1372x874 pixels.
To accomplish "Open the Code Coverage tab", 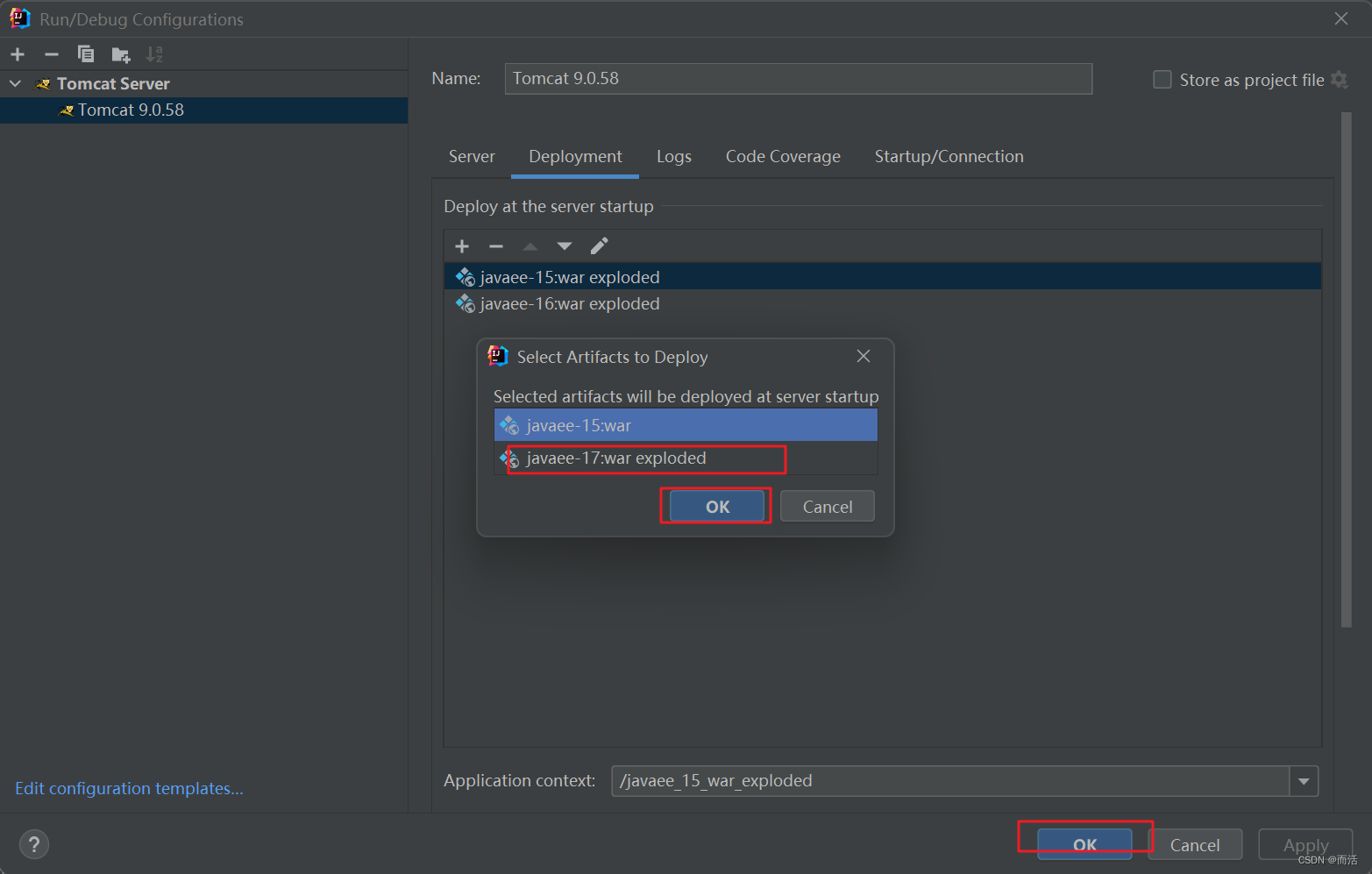I will (783, 156).
